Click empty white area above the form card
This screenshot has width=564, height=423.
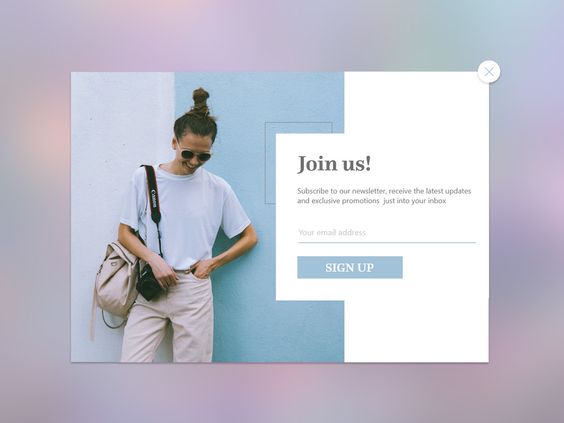pos(416,103)
